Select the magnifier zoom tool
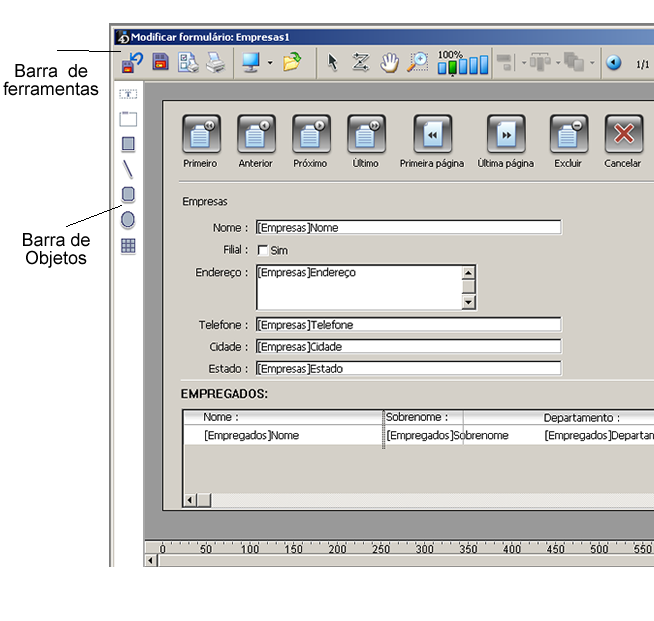 417,63
